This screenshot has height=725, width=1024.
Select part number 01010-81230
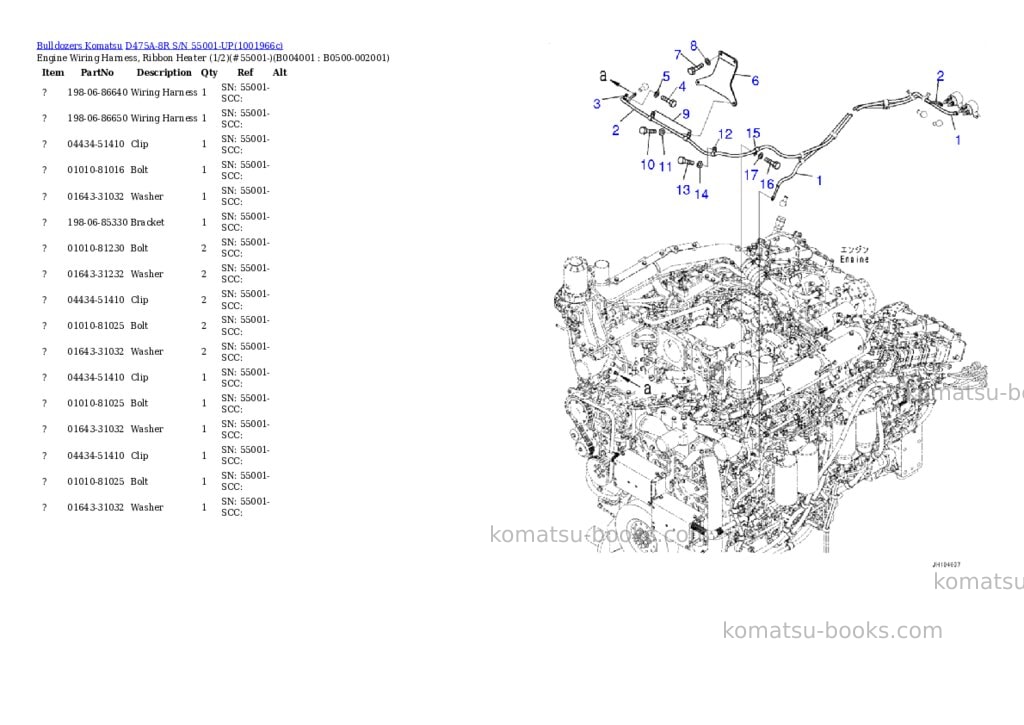click(95, 248)
